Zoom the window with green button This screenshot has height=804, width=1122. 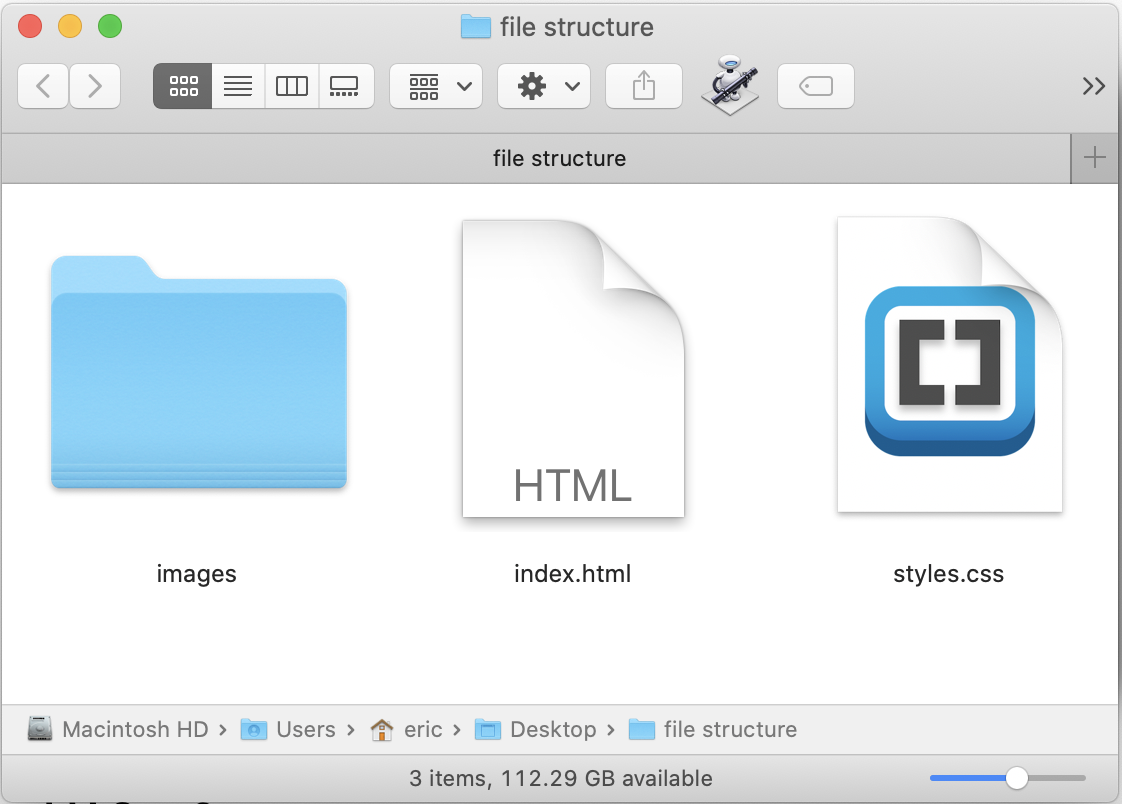point(110,26)
